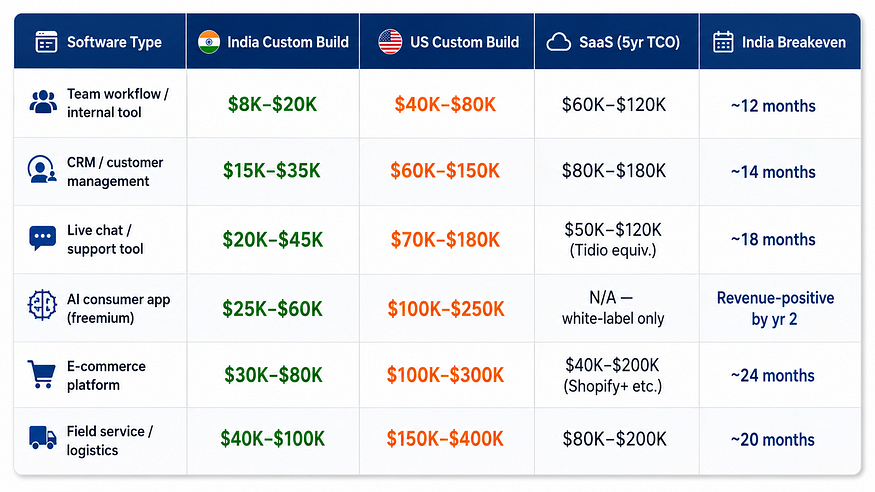This screenshot has width=875, height=492.
Task: Click the US flag icon in header
Action: point(390,42)
